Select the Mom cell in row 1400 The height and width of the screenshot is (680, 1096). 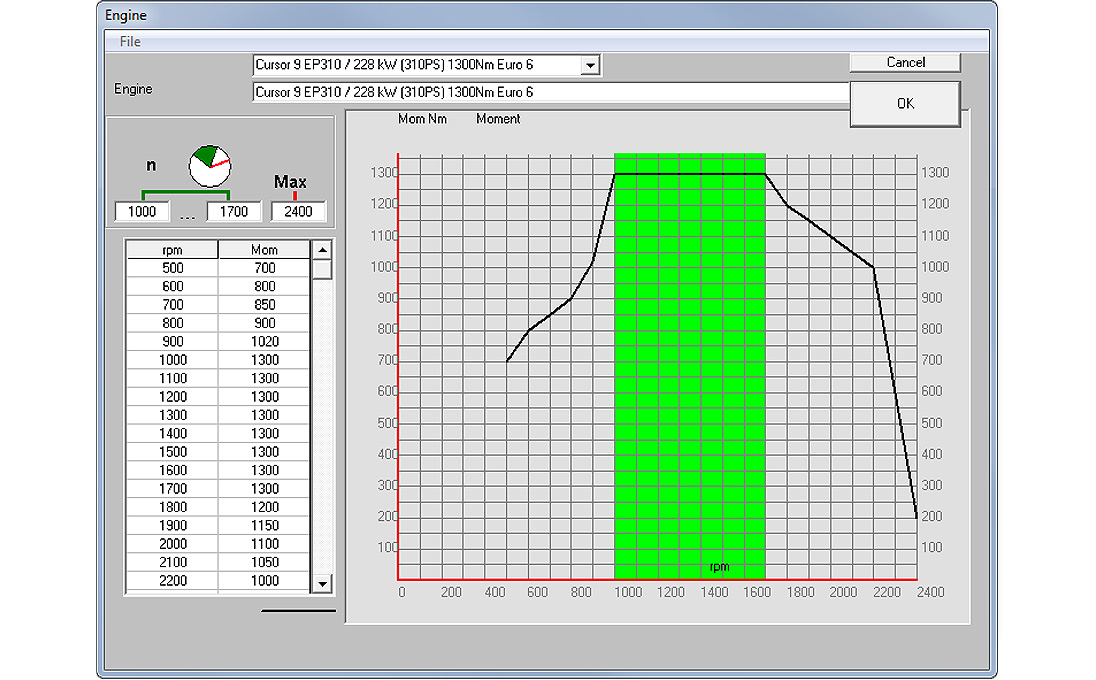(x=264, y=434)
